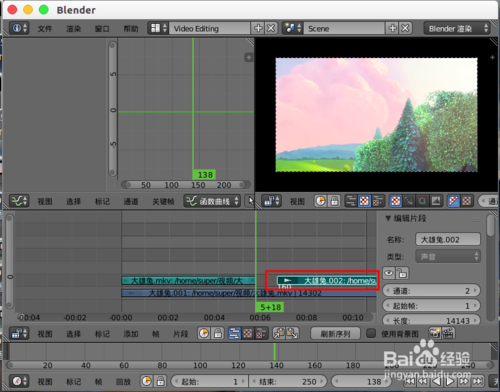Viewport: 500px width, 392px height.
Task: Render animation via clapperboard icon
Action: tap(449, 333)
